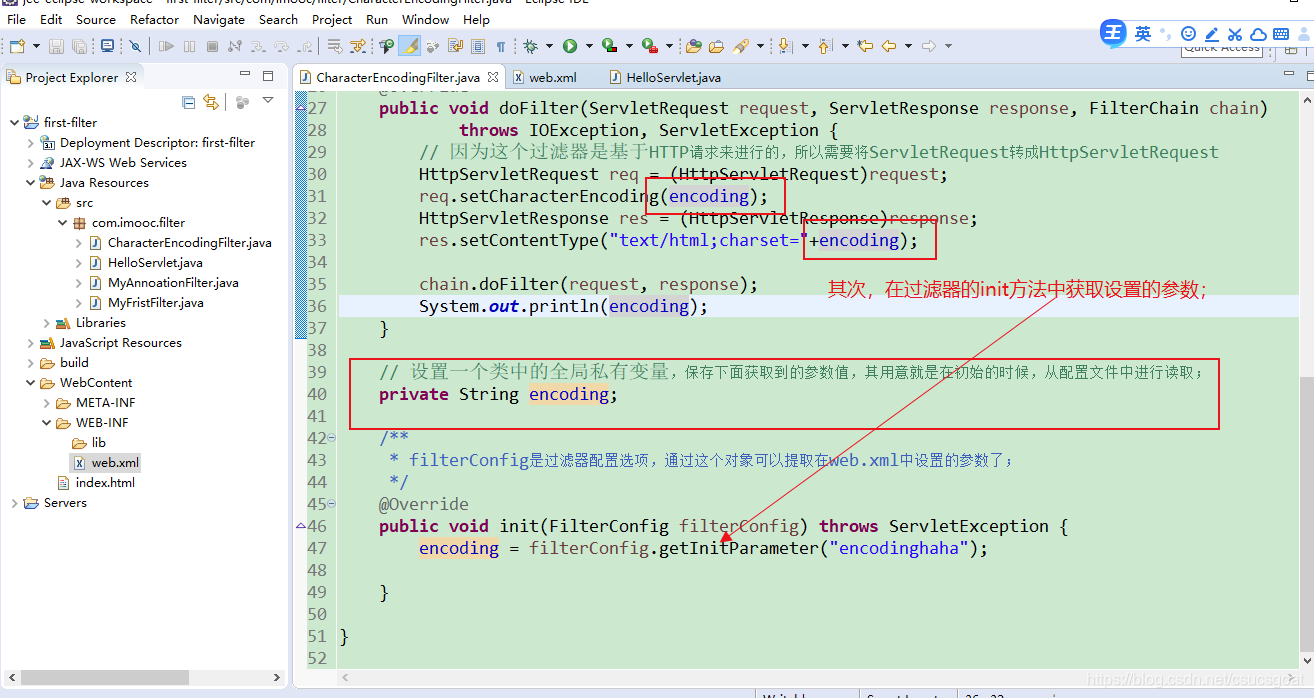Click the Previous Annotation icon
The width and height of the screenshot is (1314, 698).
click(825, 46)
